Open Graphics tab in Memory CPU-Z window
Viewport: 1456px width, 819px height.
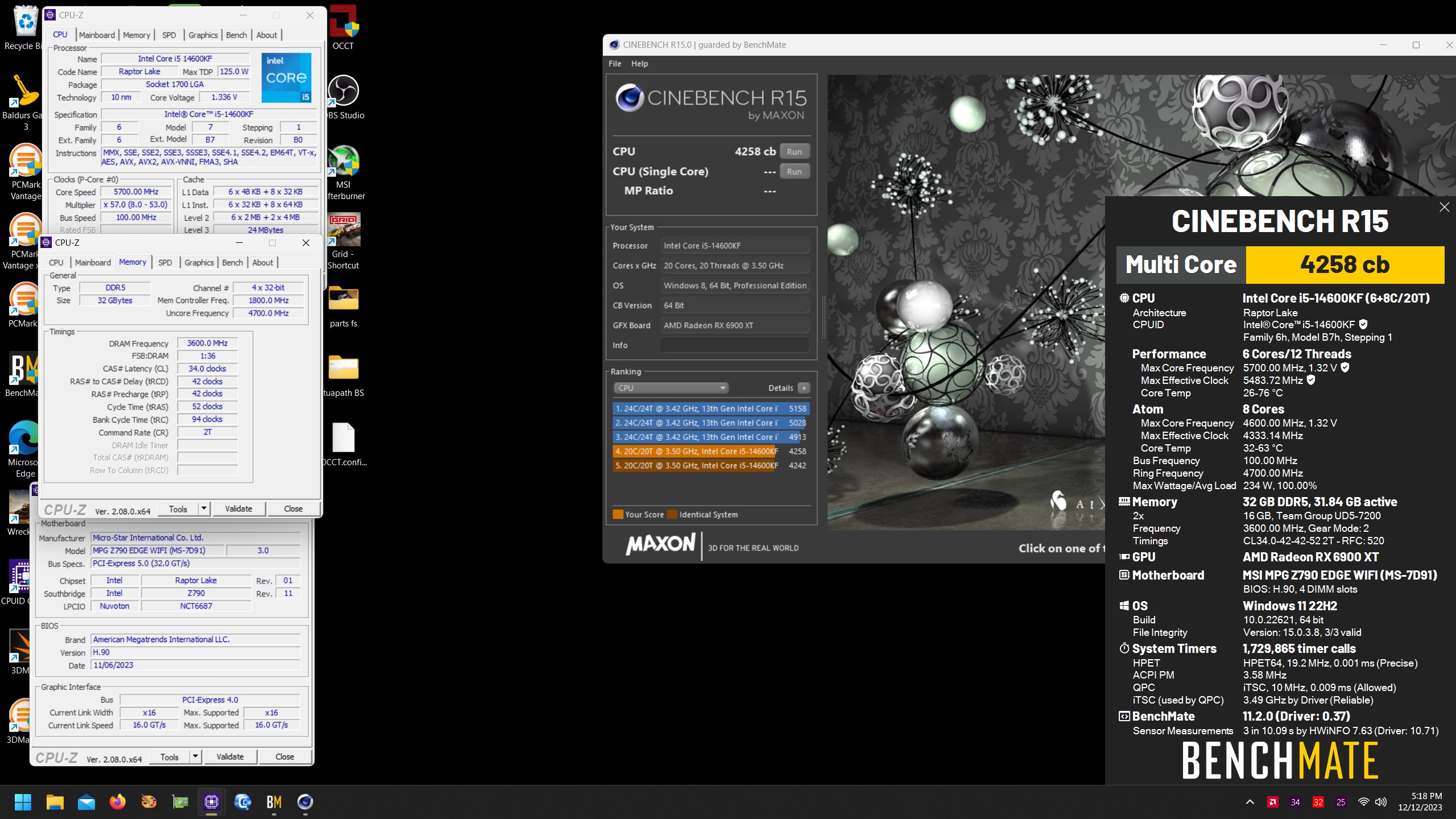coord(199,262)
